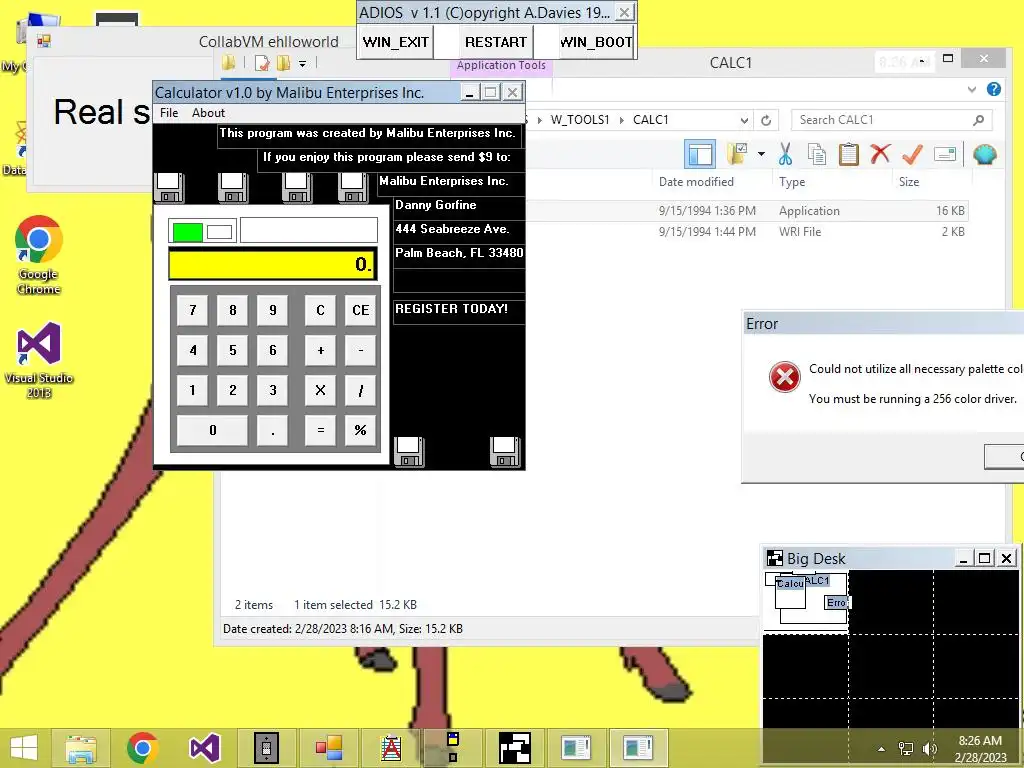Select the Application Tools ribbon tab

tap(501, 65)
